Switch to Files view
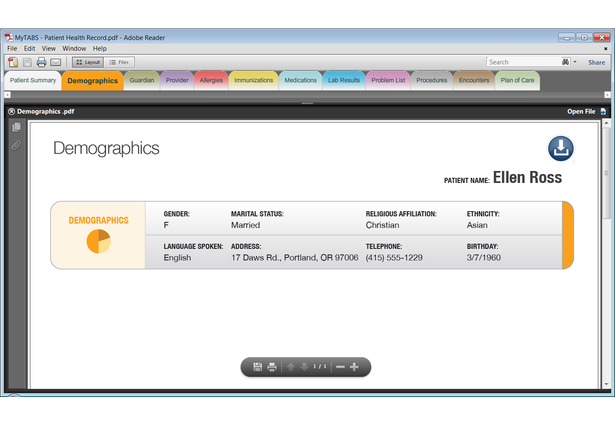 coord(119,62)
